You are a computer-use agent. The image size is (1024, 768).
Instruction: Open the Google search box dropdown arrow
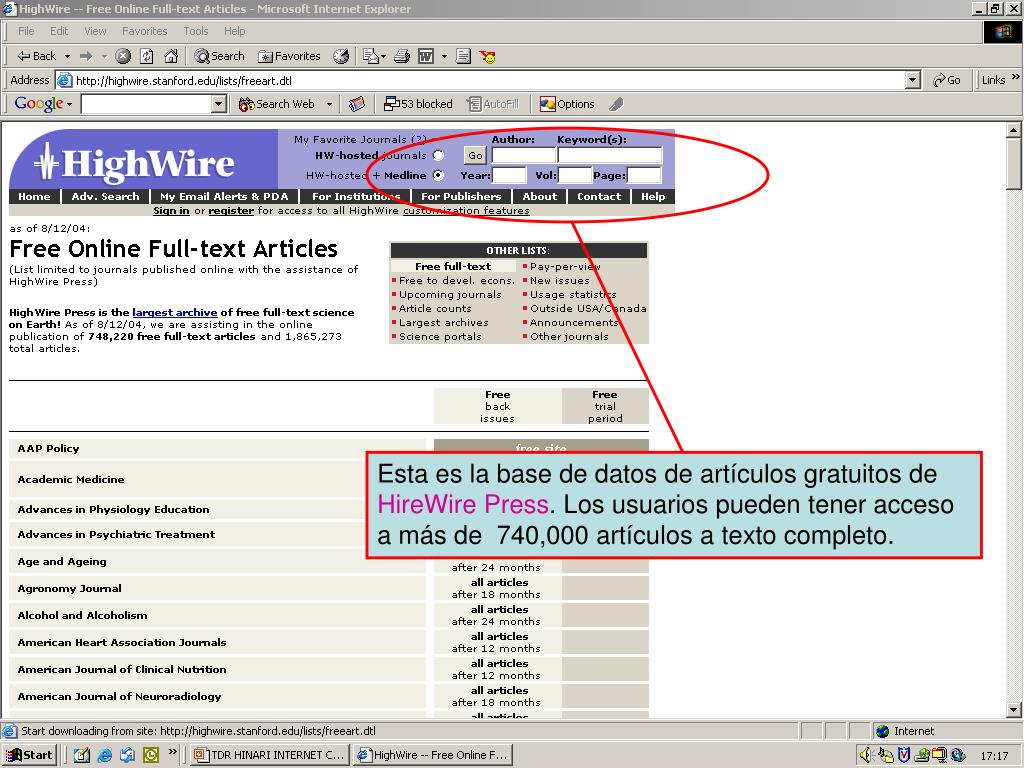tap(219, 104)
